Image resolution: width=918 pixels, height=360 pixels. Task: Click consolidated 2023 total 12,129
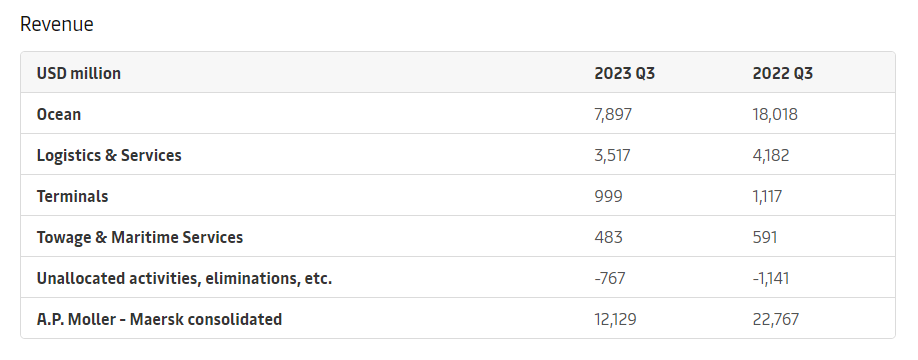615,319
